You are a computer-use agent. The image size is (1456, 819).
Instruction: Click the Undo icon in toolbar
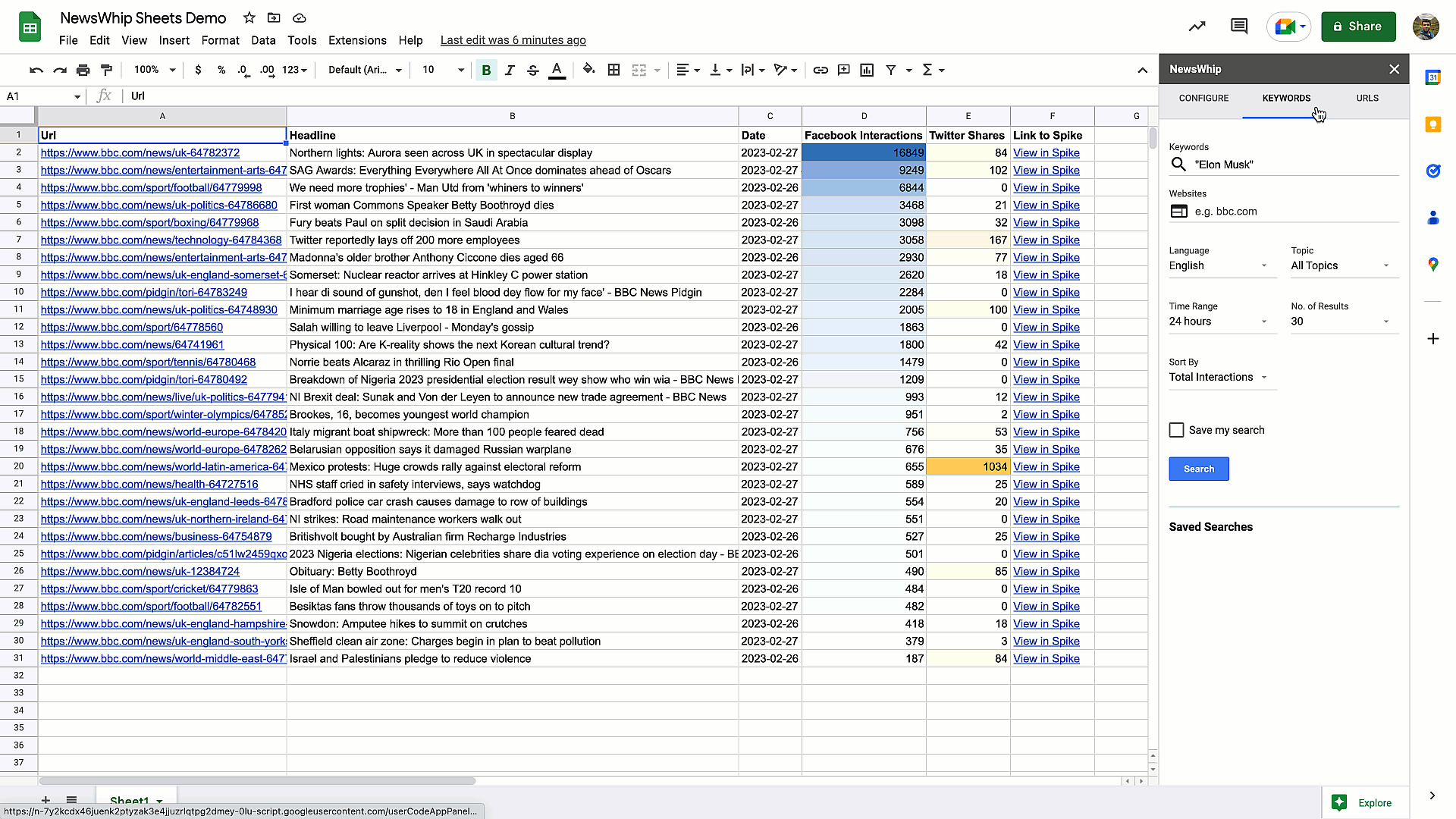36,70
